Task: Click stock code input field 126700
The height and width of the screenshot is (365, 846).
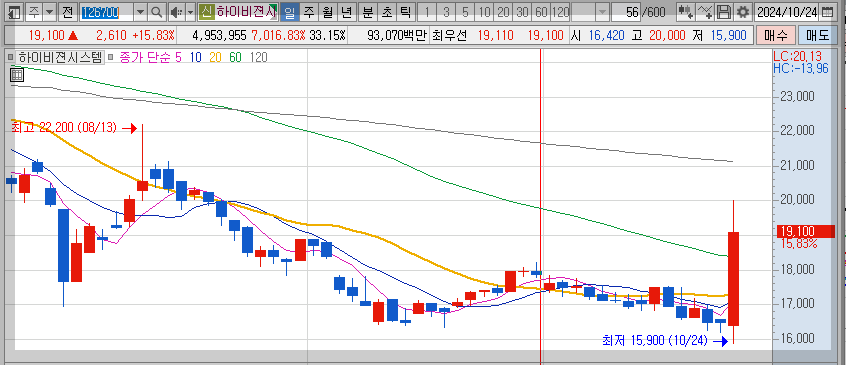Action: tap(106, 11)
